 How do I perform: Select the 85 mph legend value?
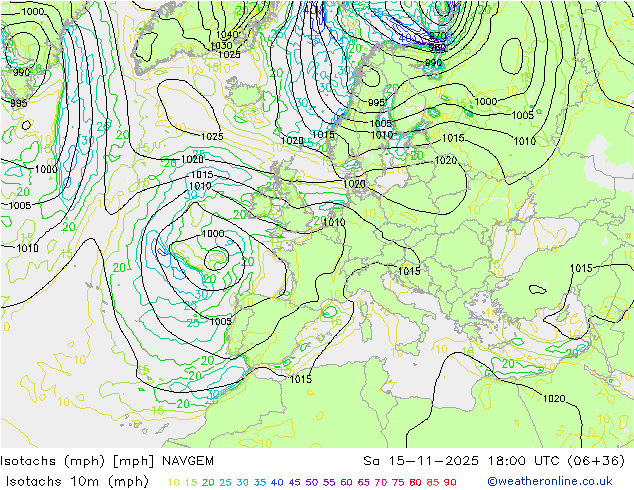[433, 482]
